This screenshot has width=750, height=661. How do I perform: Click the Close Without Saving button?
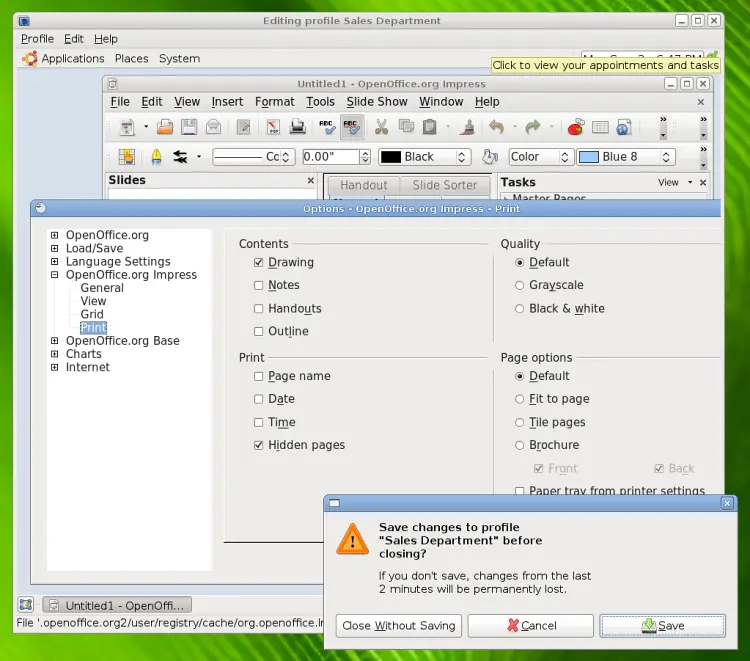pyautogui.click(x=398, y=626)
